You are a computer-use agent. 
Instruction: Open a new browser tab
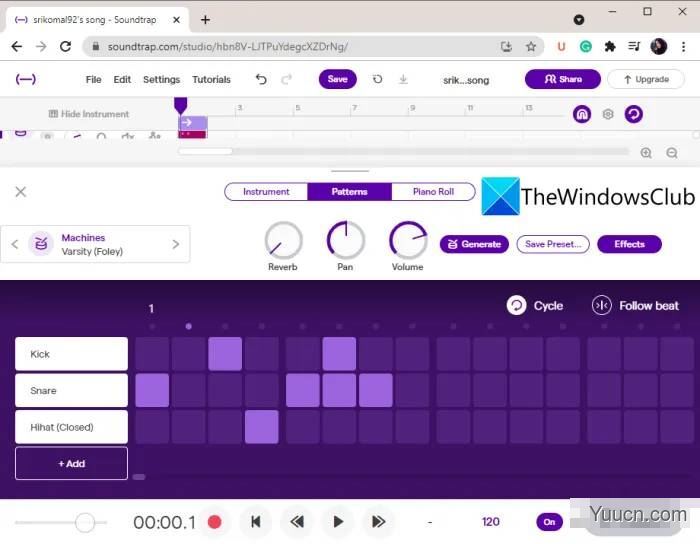[x=205, y=20]
